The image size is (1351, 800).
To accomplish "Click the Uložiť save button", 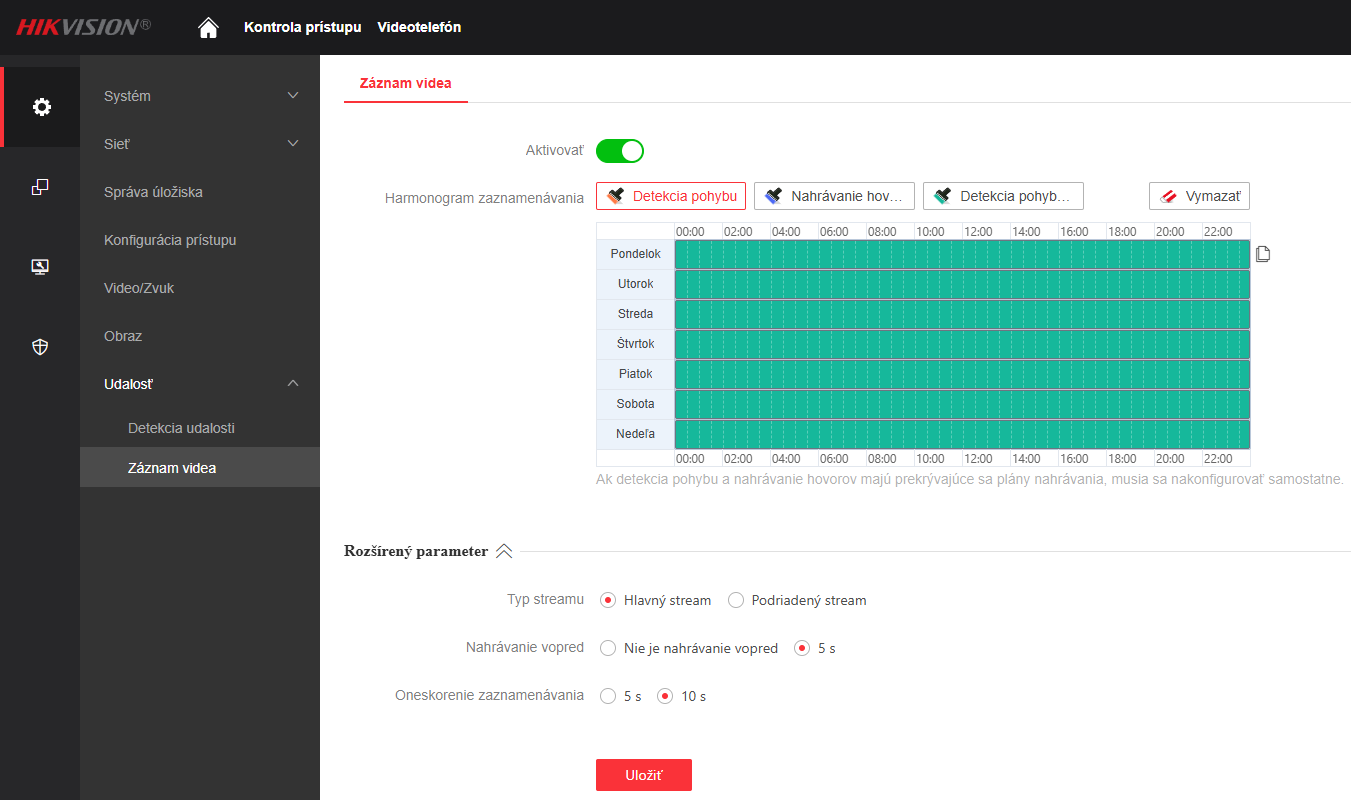I will [x=643, y=775].
